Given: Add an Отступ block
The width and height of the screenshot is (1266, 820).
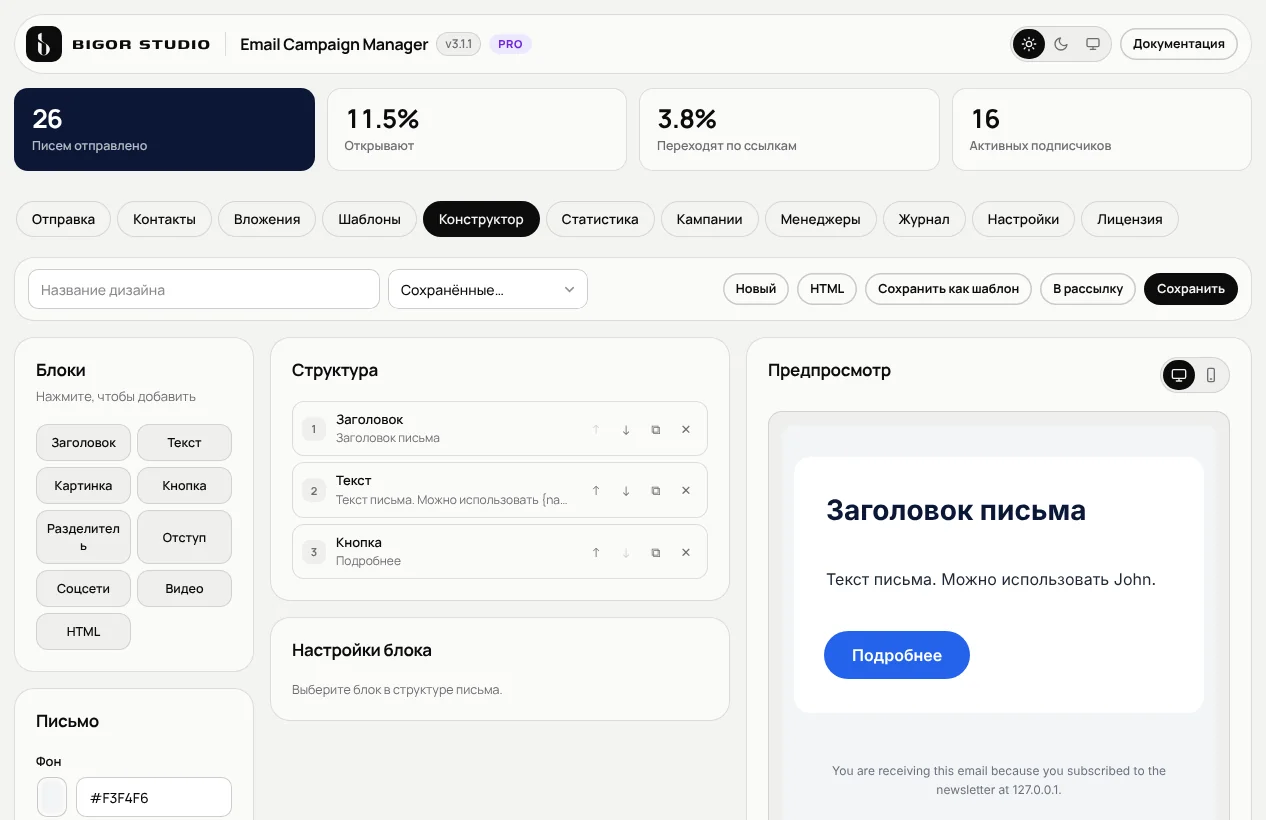Looking at the screenshot, I should pyautogui.click(x=184, y=537).
